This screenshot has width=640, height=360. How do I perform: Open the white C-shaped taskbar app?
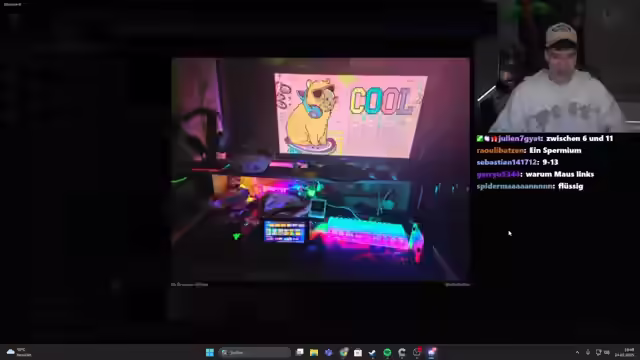[x=402, y=352]
